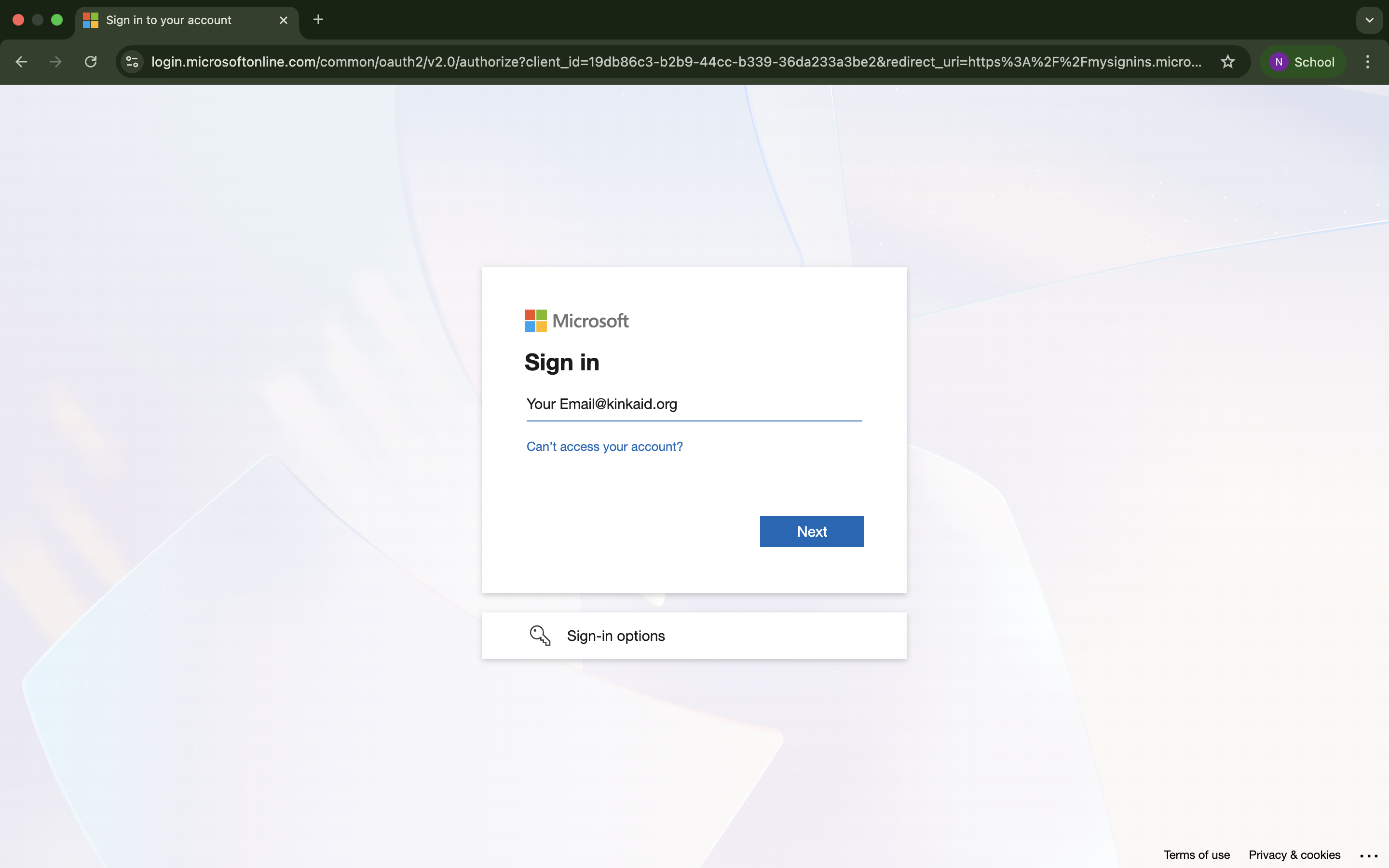This screenshot has width=1389, height=868.
Task: Bookmark this page with star icon
Action: point(1227,62)
